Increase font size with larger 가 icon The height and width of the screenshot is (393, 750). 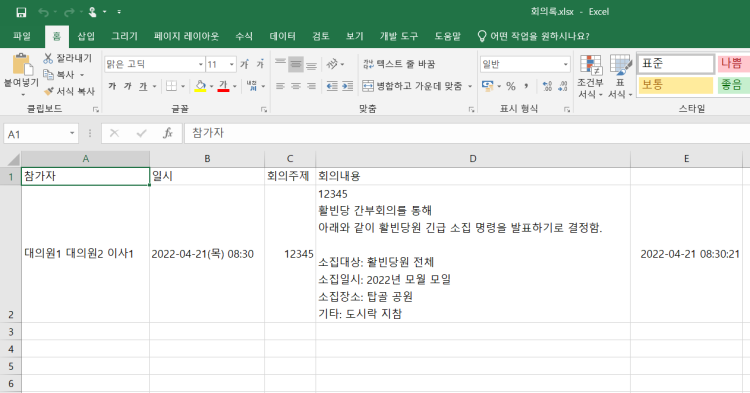[245, 64]
